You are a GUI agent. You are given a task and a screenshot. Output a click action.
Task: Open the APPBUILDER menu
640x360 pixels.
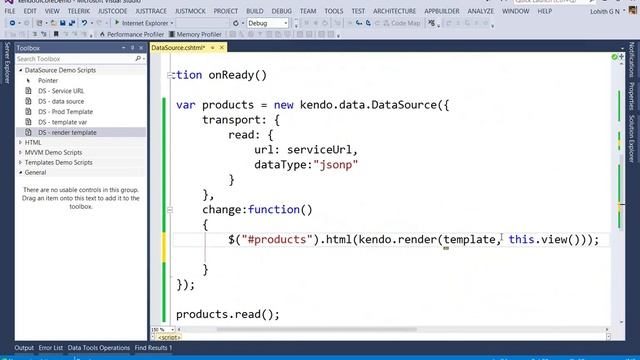tap(442, 11)
